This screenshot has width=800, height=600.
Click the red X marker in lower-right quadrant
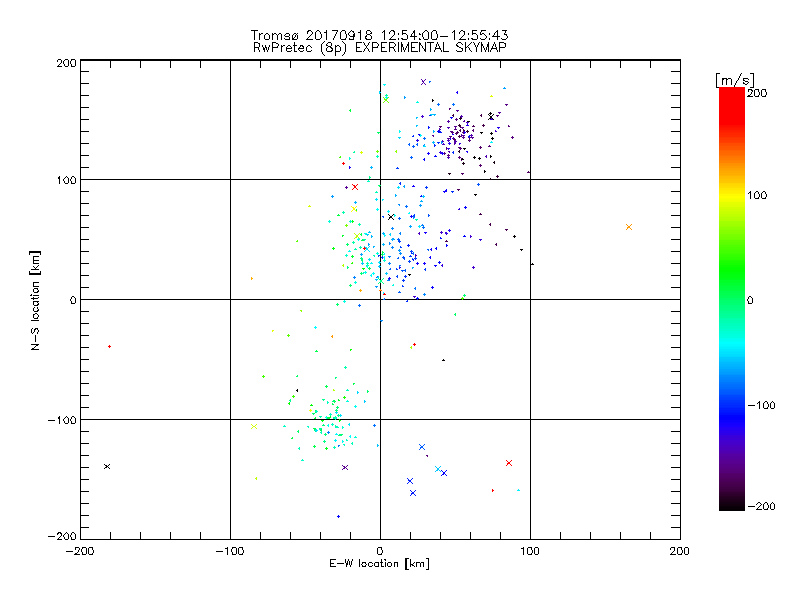509,463
